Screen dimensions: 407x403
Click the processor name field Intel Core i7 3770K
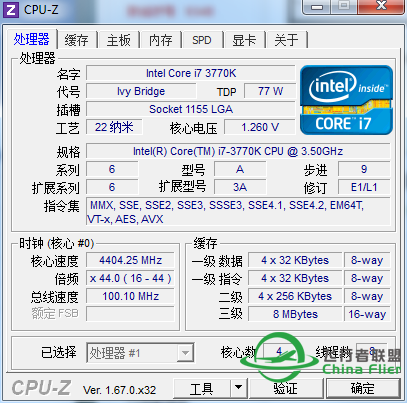[x=191, y=73]
